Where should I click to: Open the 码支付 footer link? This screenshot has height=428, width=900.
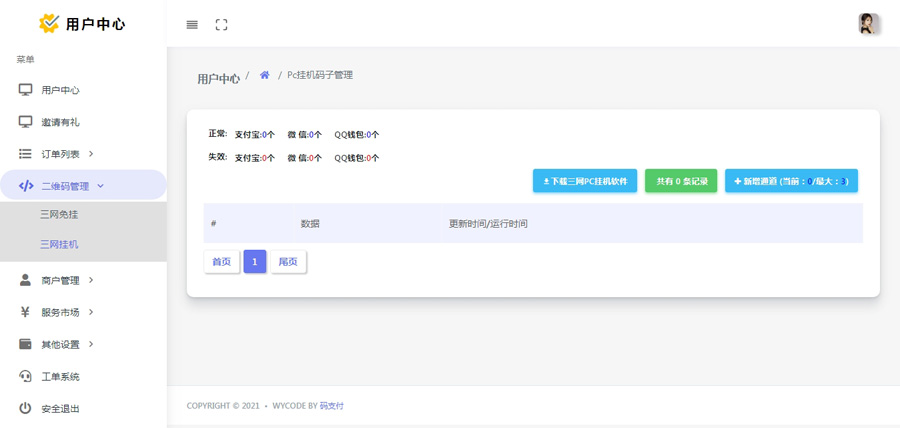[331, 406]
